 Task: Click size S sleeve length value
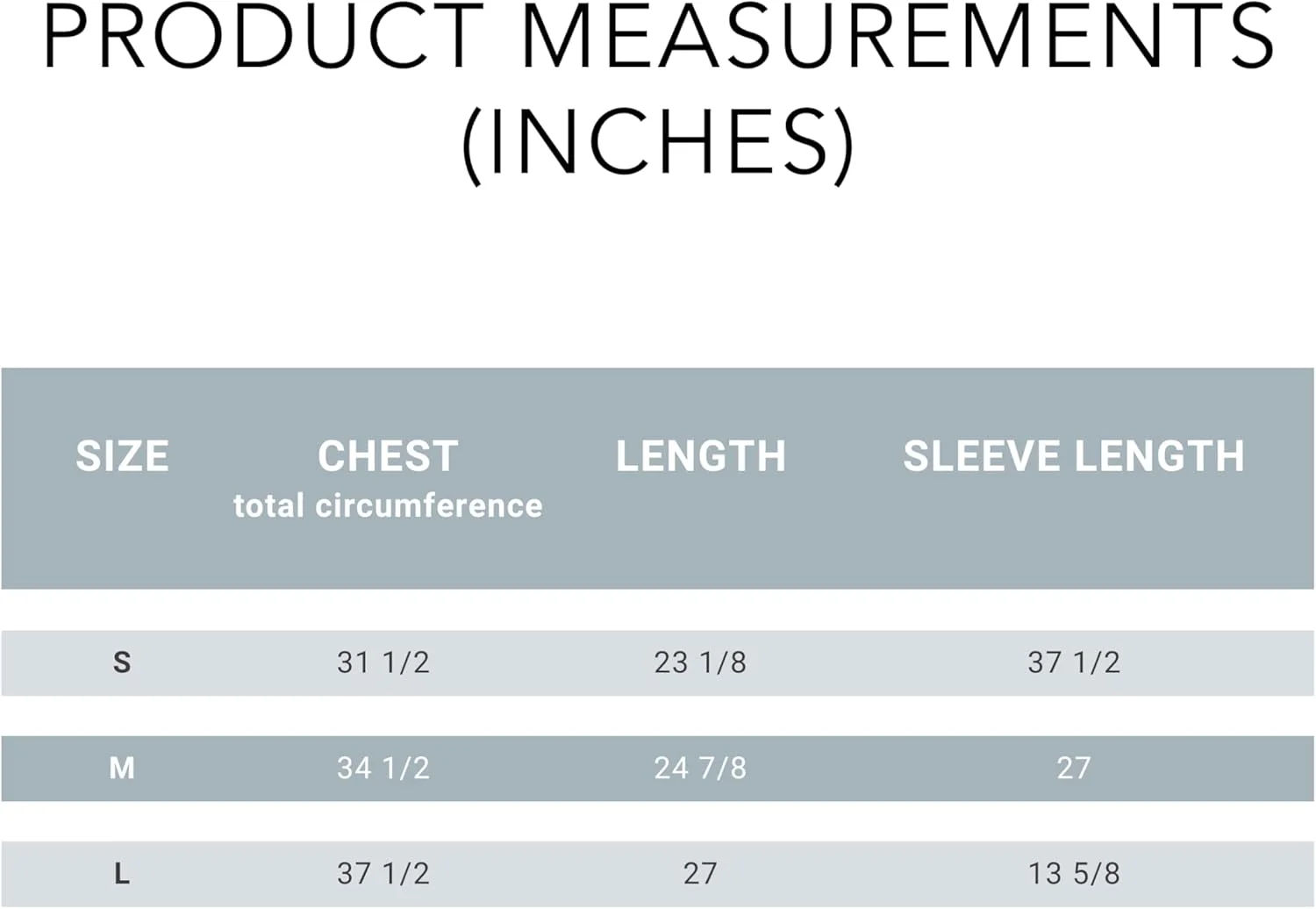(1074, 662)
